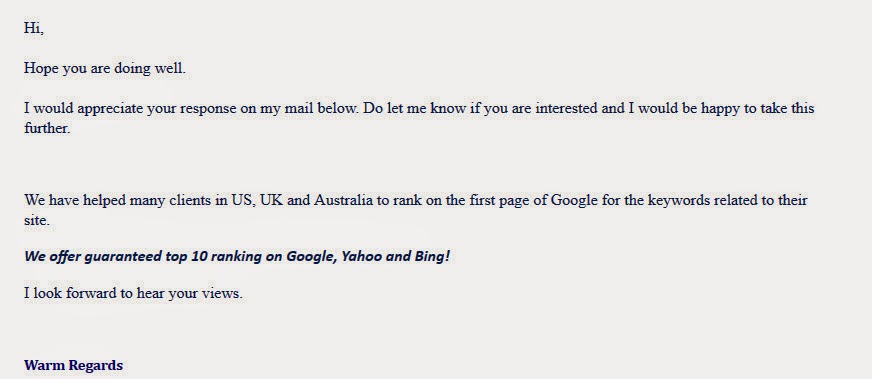Click the words "US, UK and Australia"

tap(302, 200)
